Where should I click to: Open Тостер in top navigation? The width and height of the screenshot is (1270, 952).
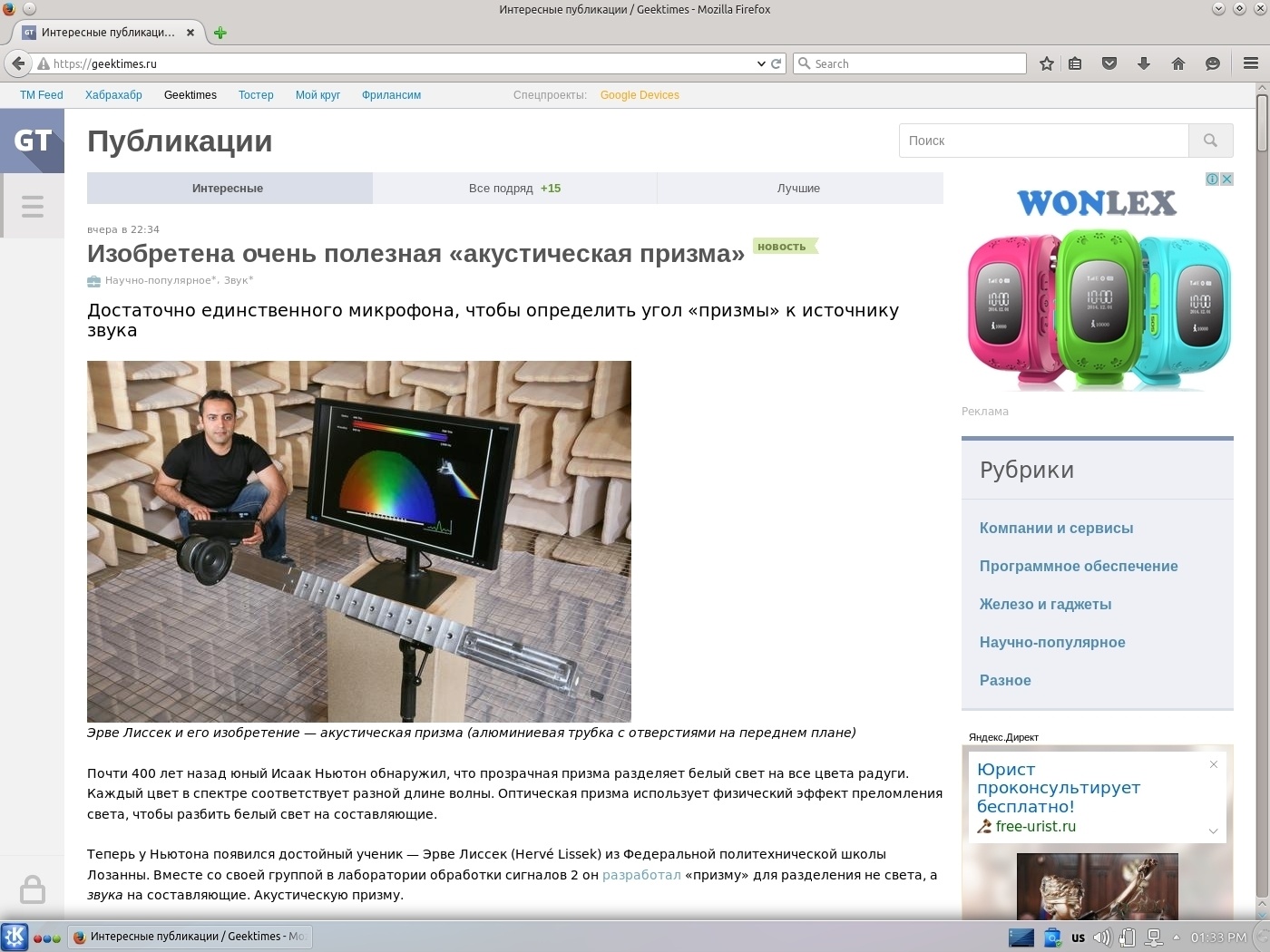tap(256, 95)
